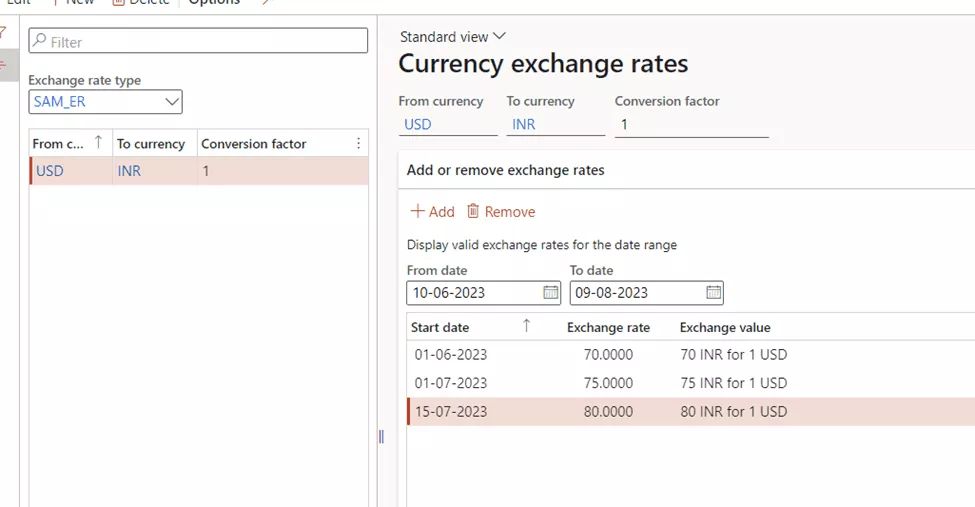Image resolution: width=975 pixels, height=507 pixels.
Task: Click the Conversion factor column header in list
Action: (x=274, y=144)
